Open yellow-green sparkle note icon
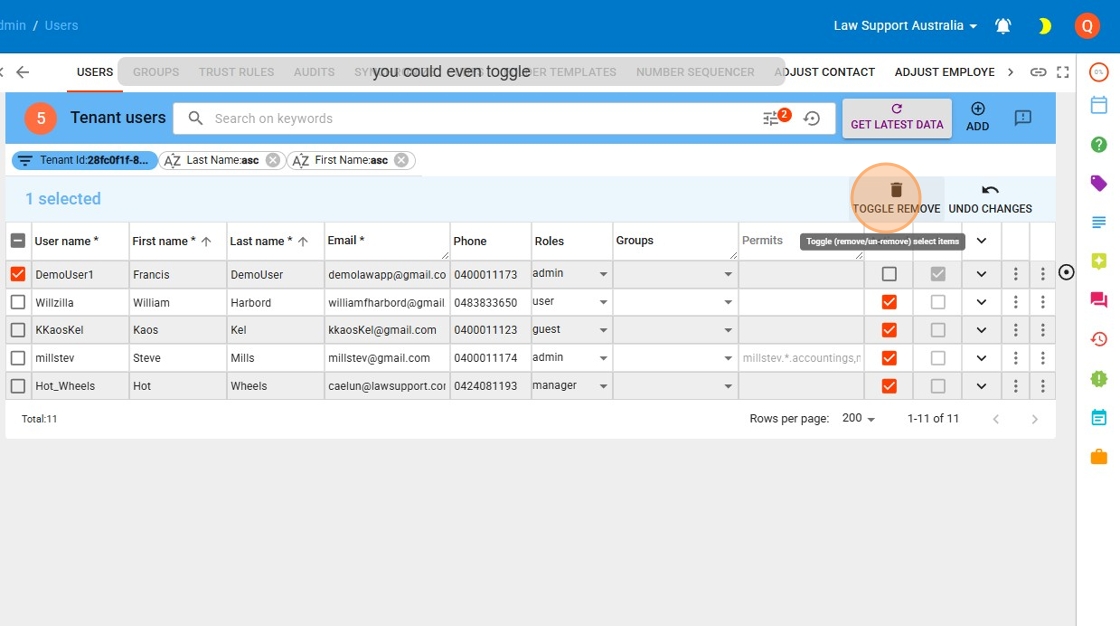The height and width of the screenshot is (626, 1120). [1099, 261]
